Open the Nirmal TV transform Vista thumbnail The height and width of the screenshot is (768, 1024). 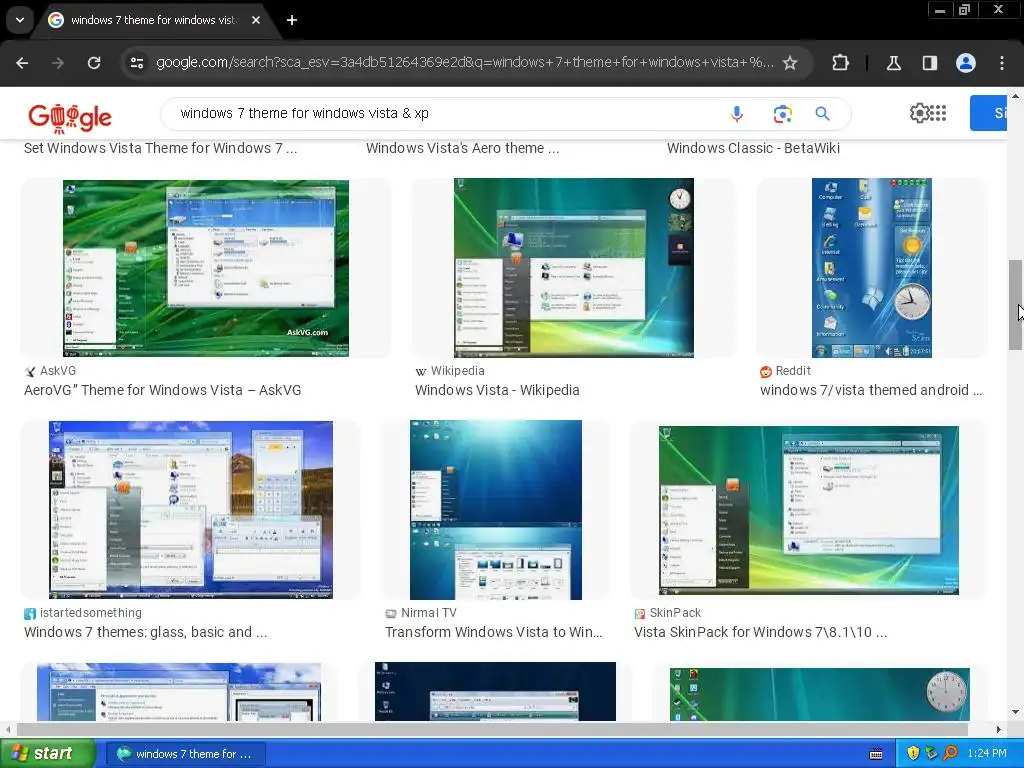coord(496,510)
